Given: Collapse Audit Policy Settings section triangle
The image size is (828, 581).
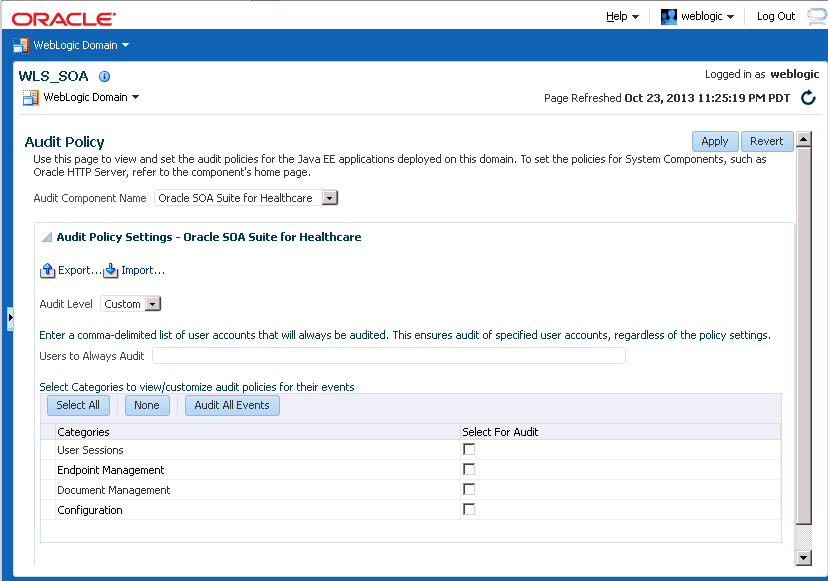Looking at the screenshot, I should [x=47, y=237].
